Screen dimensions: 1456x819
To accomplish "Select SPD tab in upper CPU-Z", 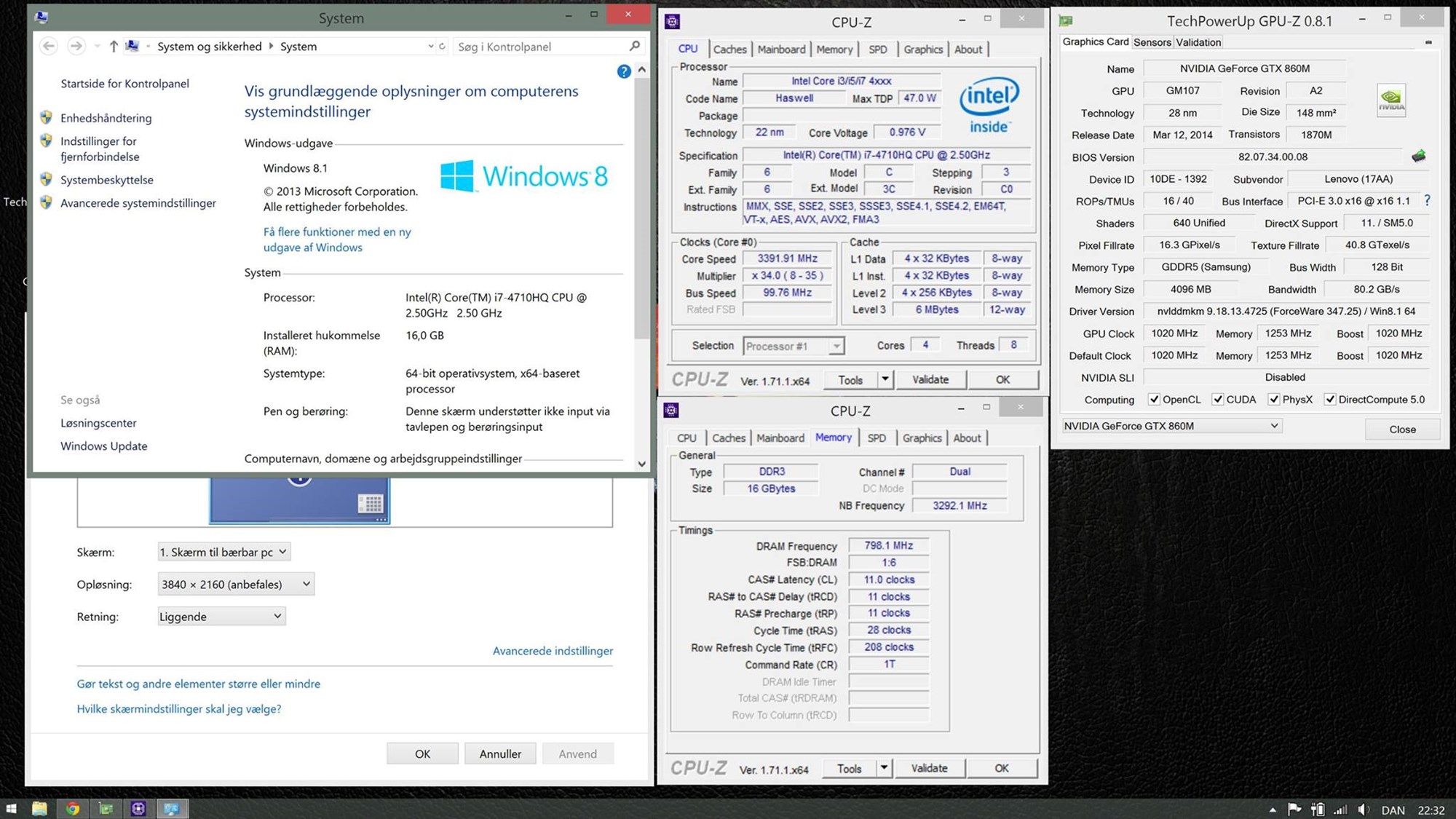I will pyautogui.click(x=877, y=49).
